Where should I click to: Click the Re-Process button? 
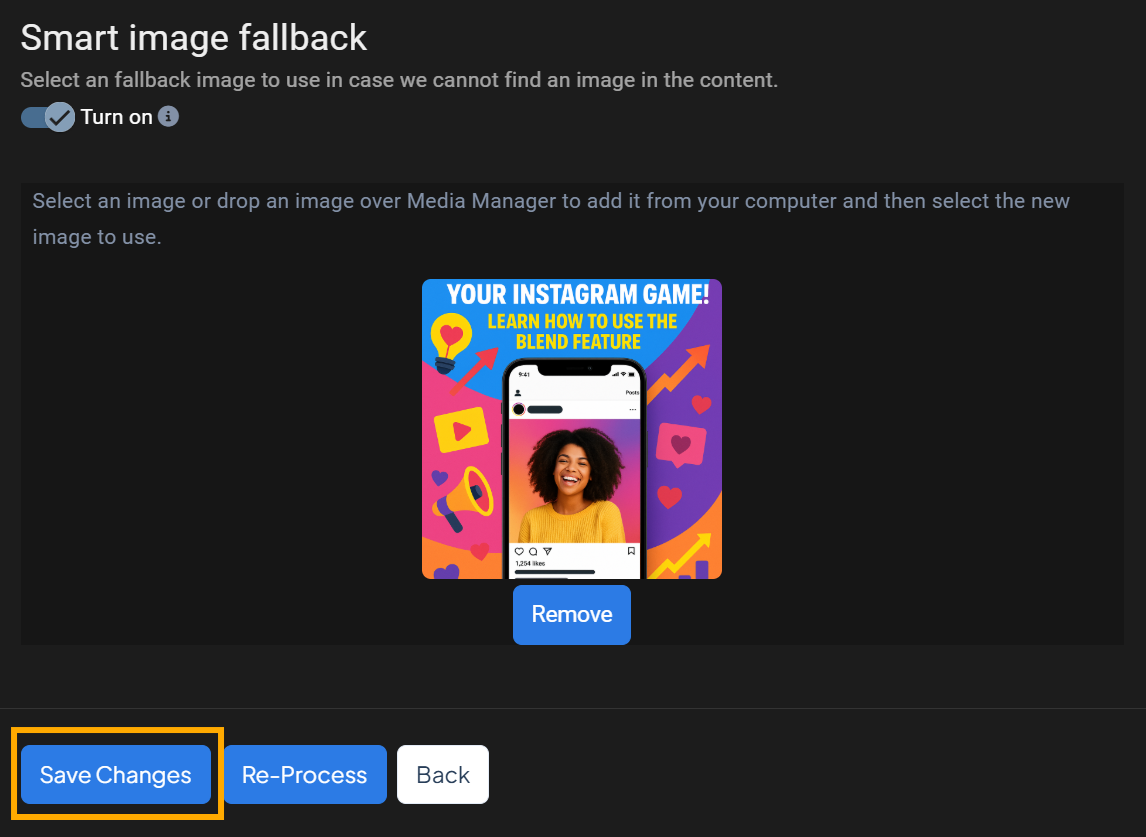[x=305, y=775]
